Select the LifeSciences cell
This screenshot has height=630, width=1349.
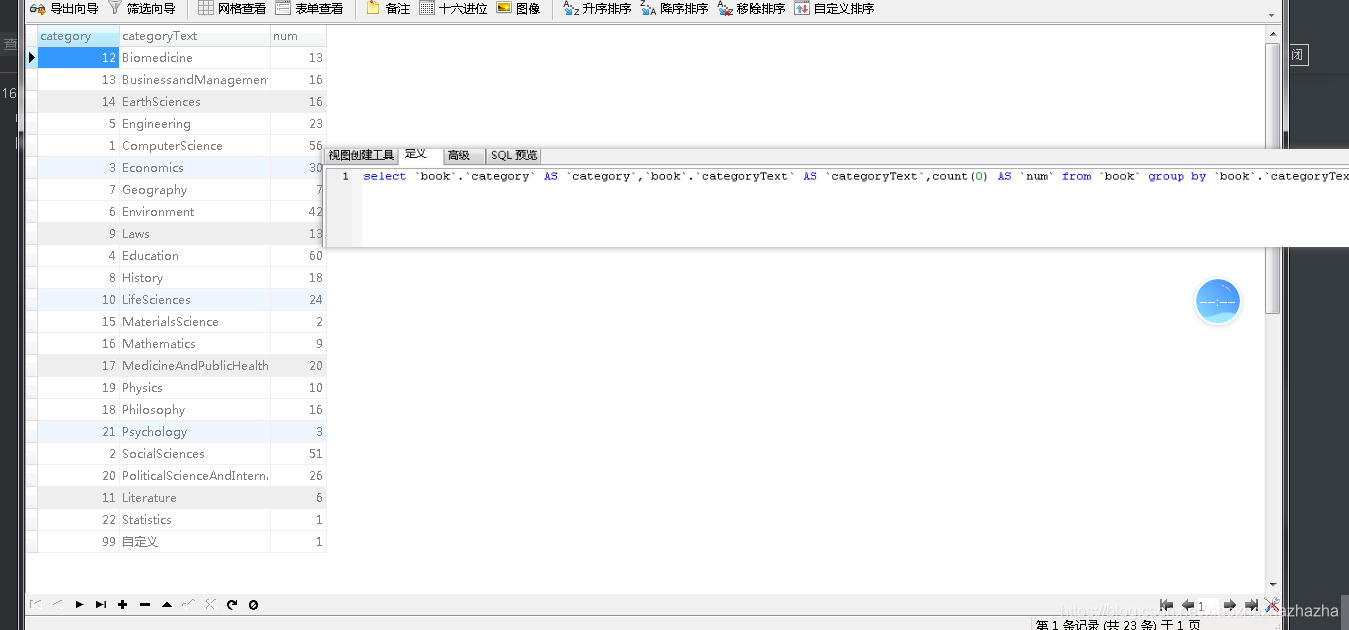pyautogui.click(x=195, y=300)
